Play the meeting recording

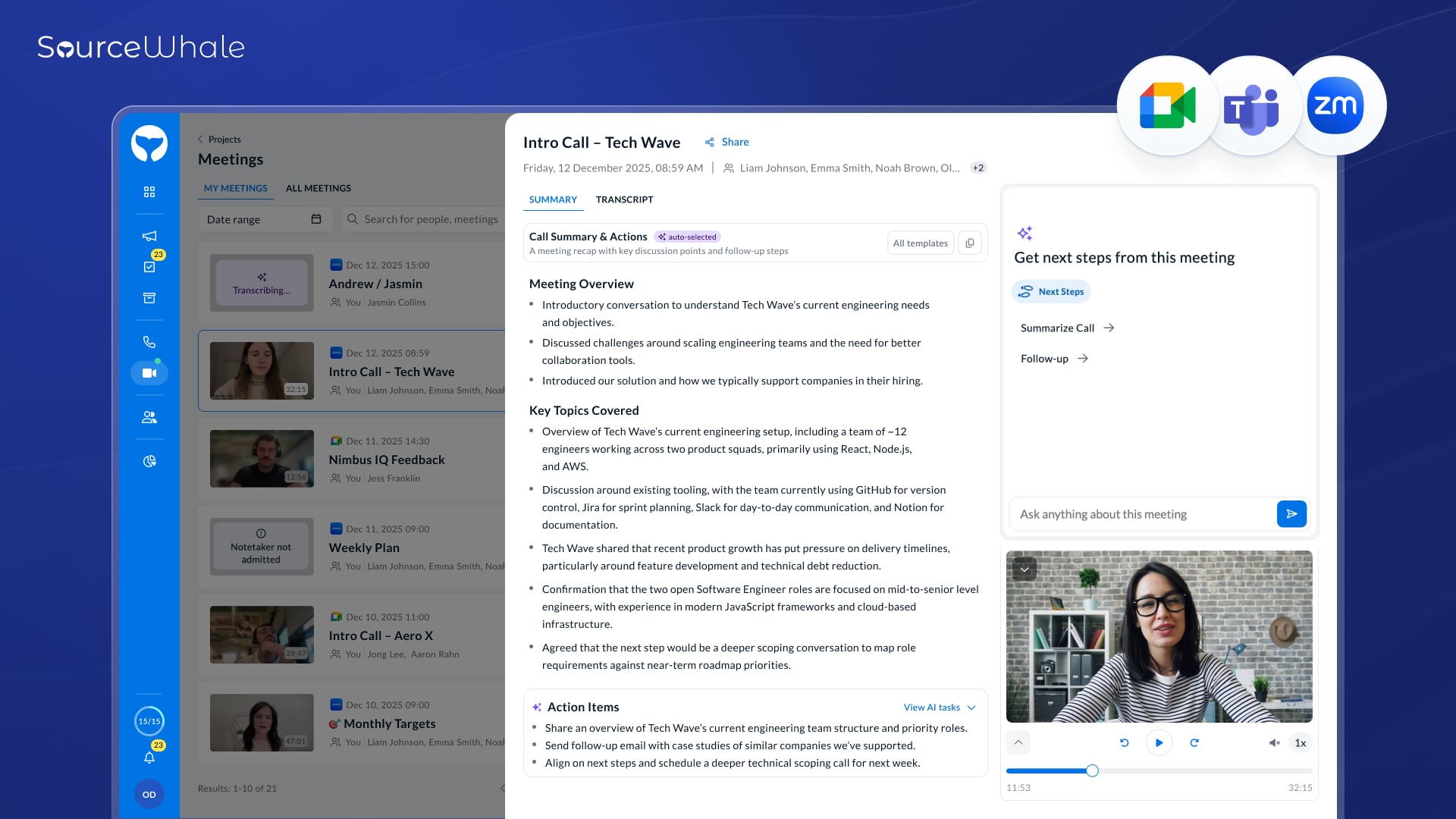[1159, 743]
